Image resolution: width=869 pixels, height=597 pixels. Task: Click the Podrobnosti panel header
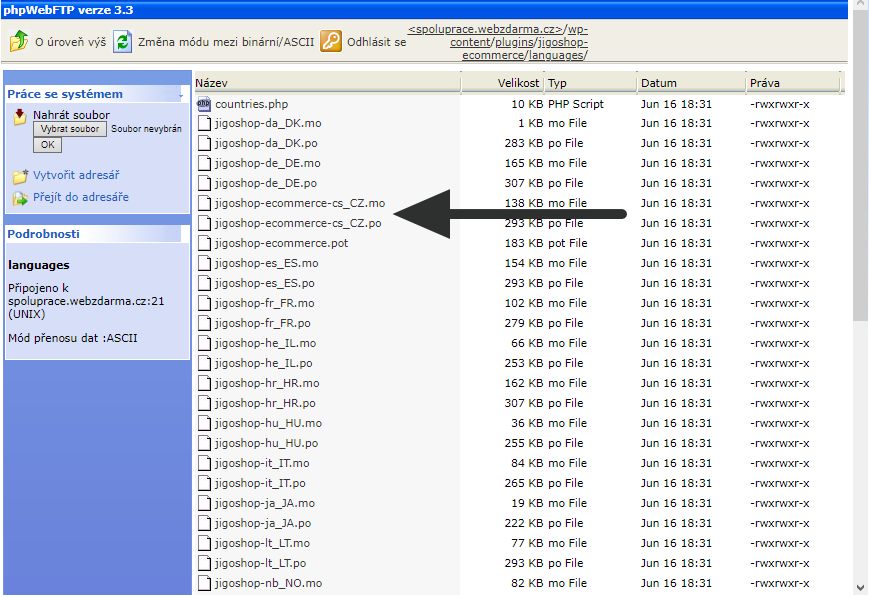[94, 234]
